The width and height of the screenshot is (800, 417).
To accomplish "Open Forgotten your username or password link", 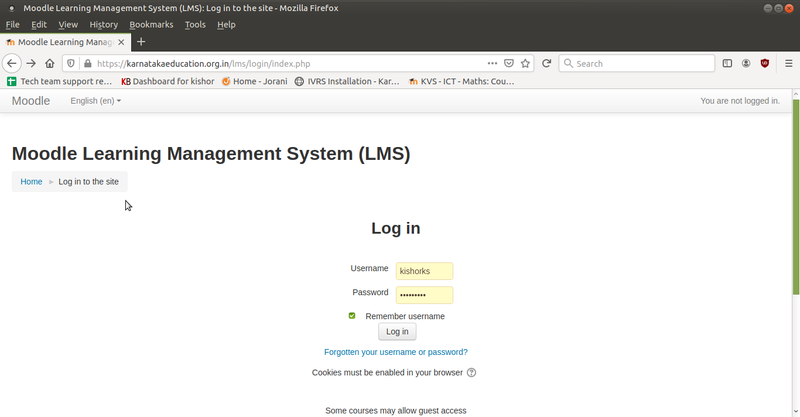I will [396, 352].
